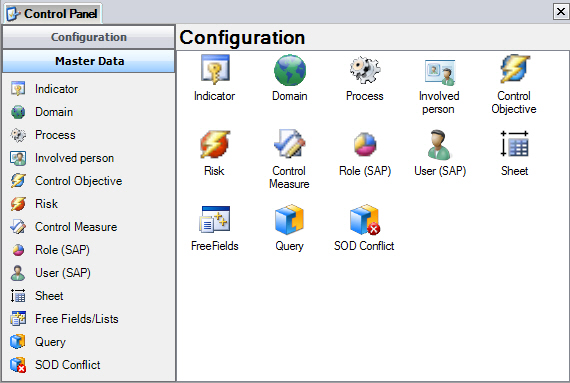
Task: Expand the Configuration section header in sidebar
Action: (89, 37)
